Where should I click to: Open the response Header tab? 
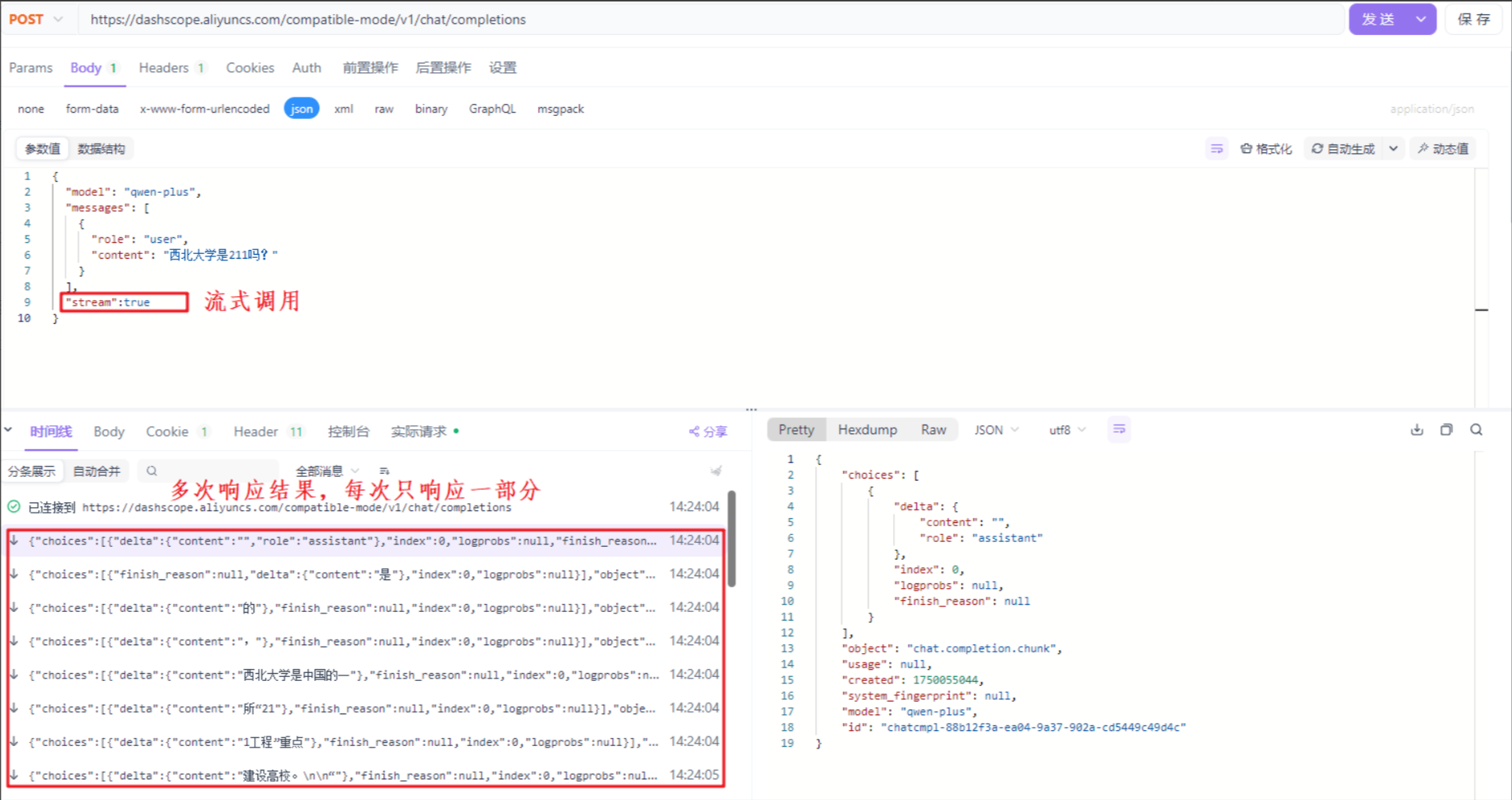coord(268,432)
